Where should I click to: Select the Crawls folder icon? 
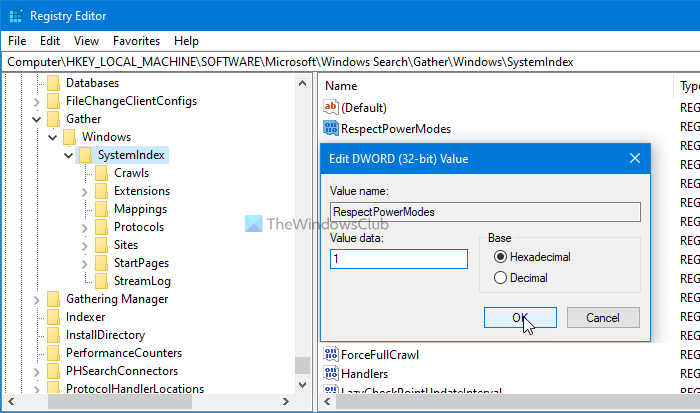101,173
